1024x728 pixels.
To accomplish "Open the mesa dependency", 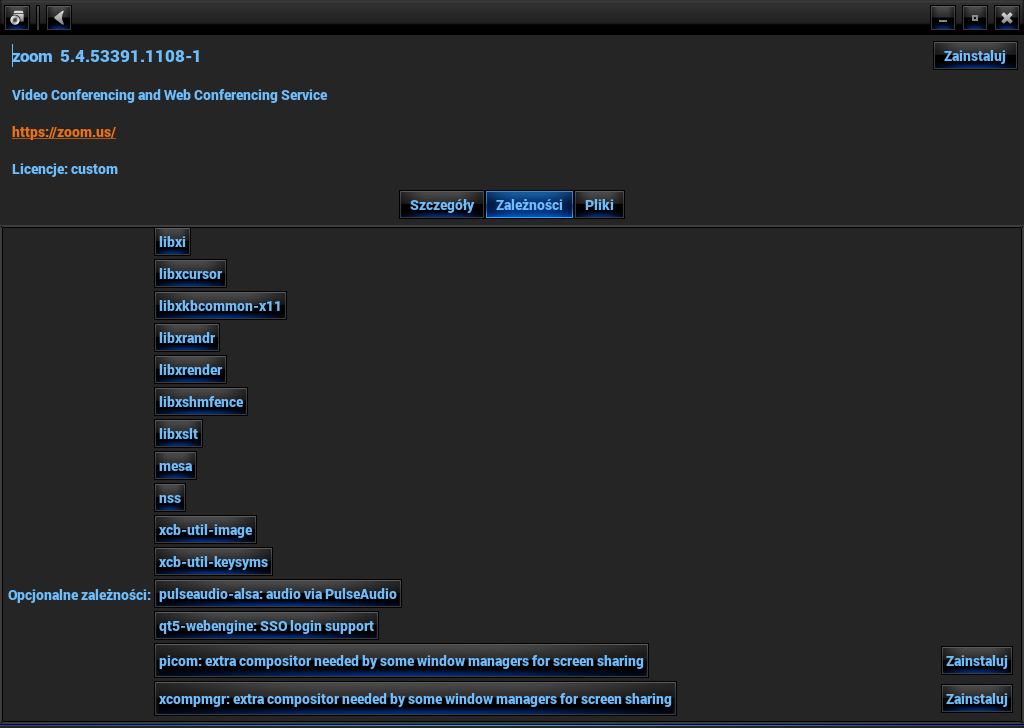I will pyautogui.click(x=176, y=466).
